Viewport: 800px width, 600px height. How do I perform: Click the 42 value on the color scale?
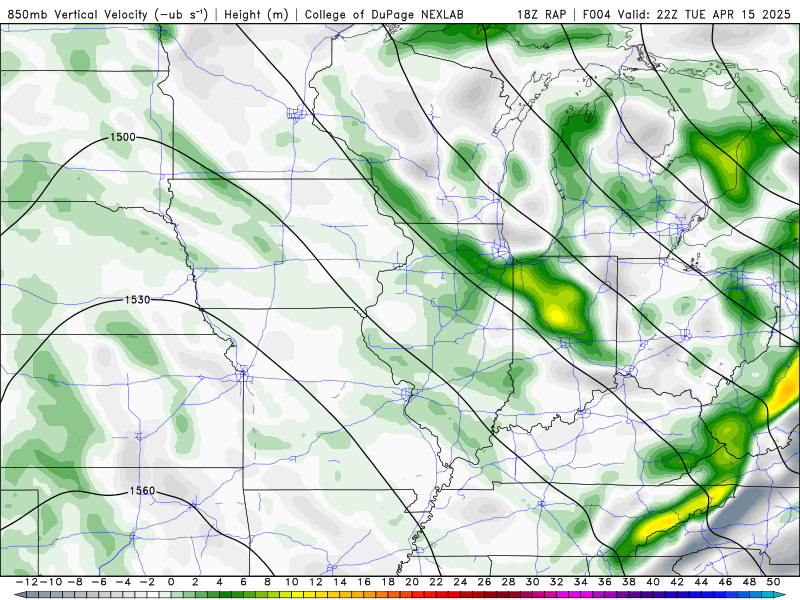pos(677,582)
